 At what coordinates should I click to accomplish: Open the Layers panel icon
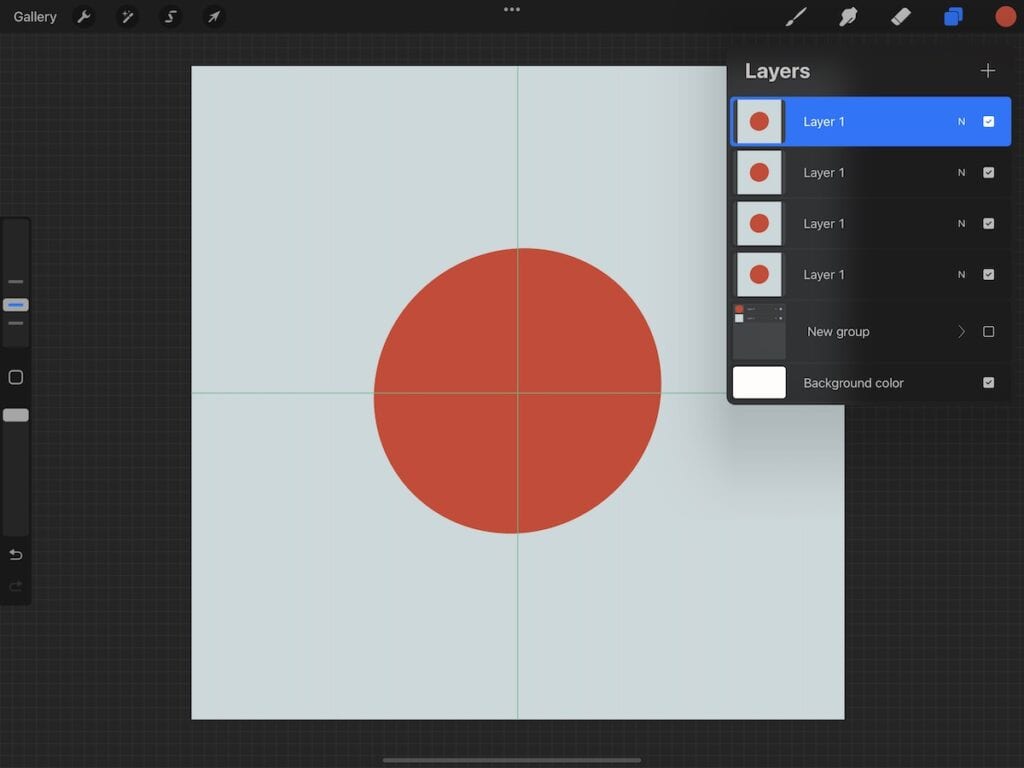952,16
